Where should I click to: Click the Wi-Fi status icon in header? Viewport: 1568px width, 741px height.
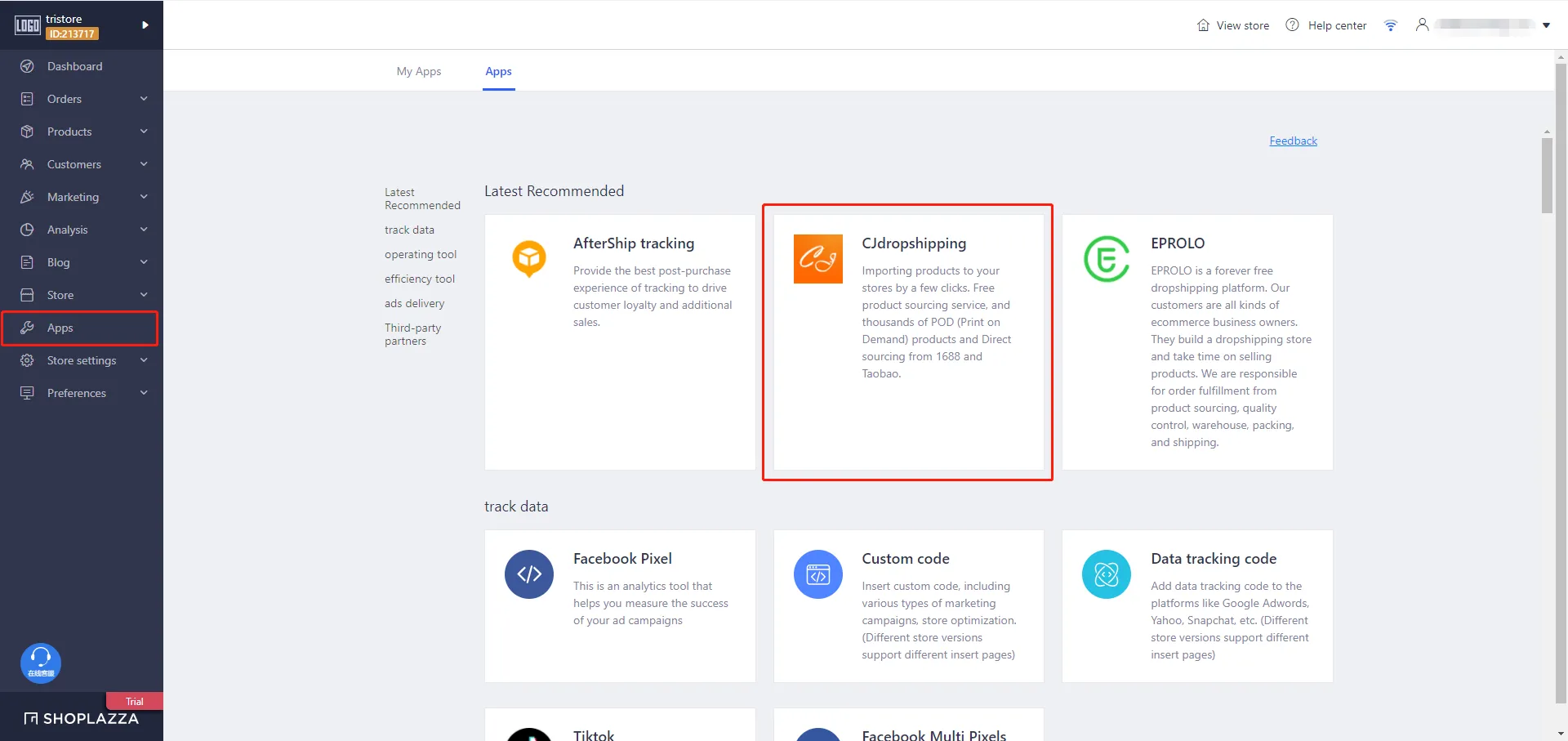[1390, 25]
